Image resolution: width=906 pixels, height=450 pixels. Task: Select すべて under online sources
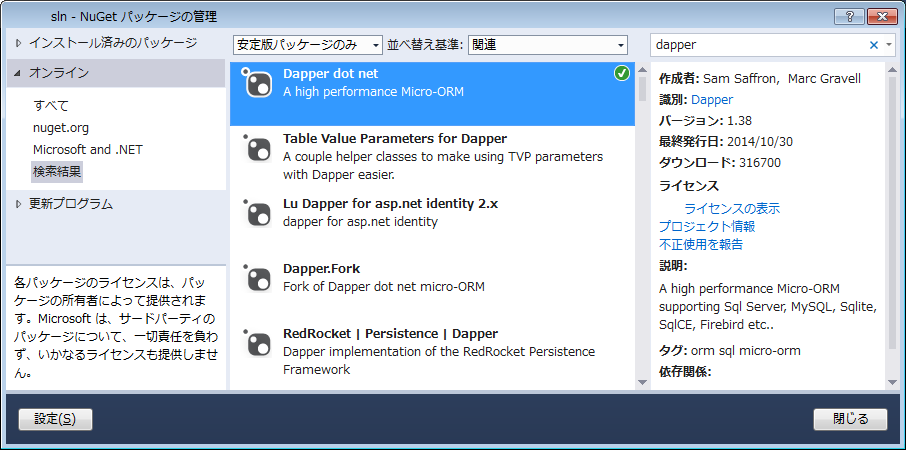[x=51, y=105]
